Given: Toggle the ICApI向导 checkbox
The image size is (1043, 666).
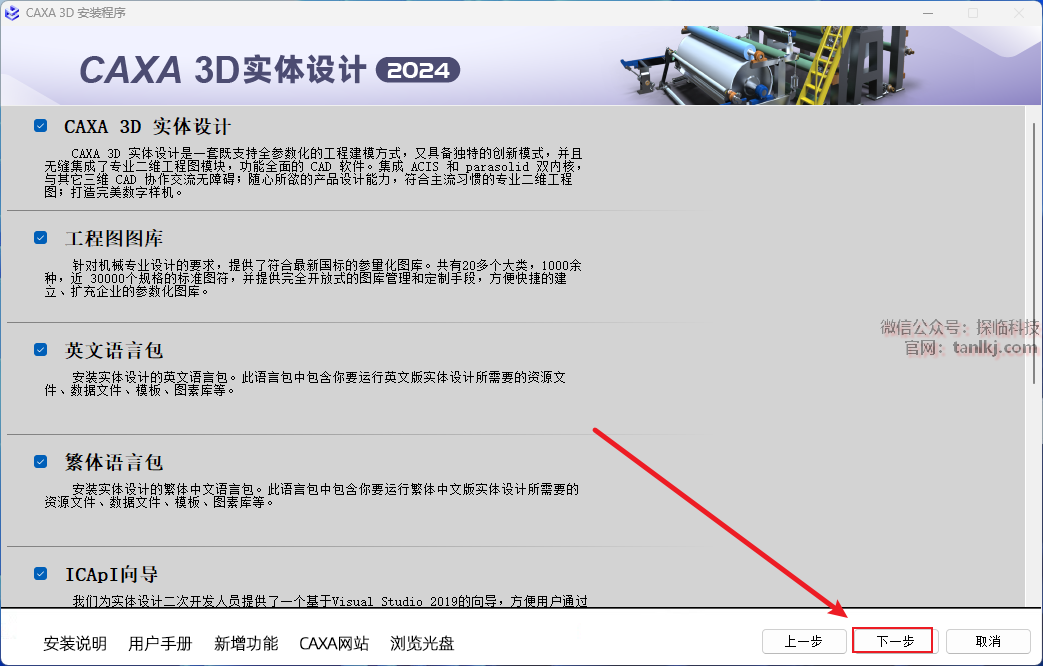Looking at the screenshot, I should point(40,574).
